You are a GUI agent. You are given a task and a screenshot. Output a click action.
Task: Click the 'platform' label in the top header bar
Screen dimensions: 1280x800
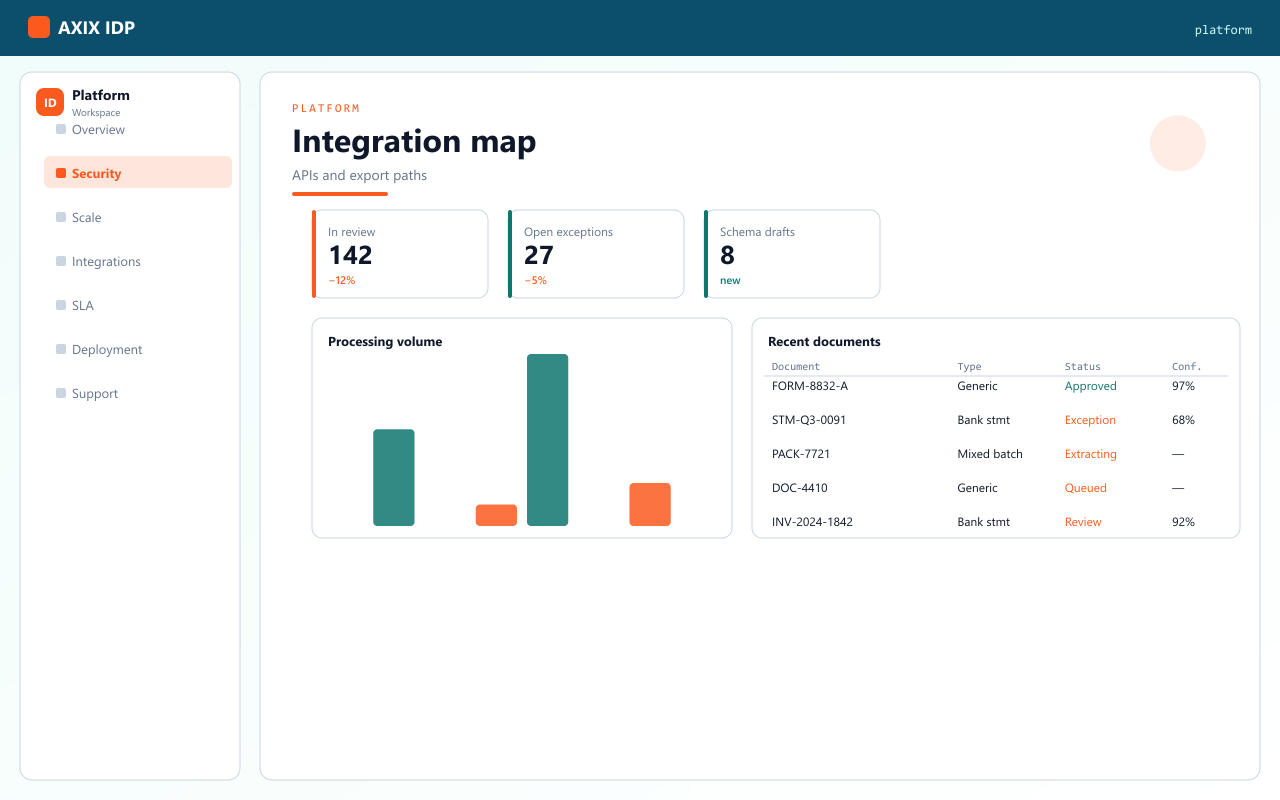click(1223, 30)
